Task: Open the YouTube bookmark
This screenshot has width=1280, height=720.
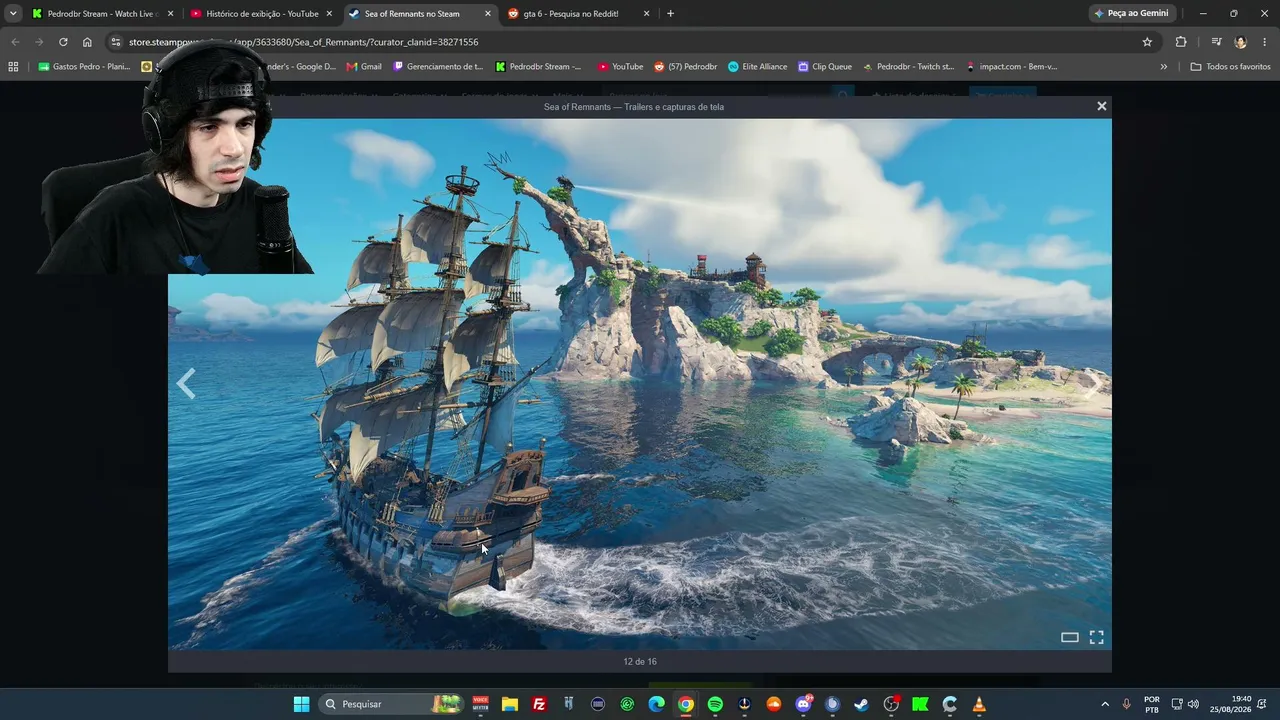Action: [x=620, y=67]
